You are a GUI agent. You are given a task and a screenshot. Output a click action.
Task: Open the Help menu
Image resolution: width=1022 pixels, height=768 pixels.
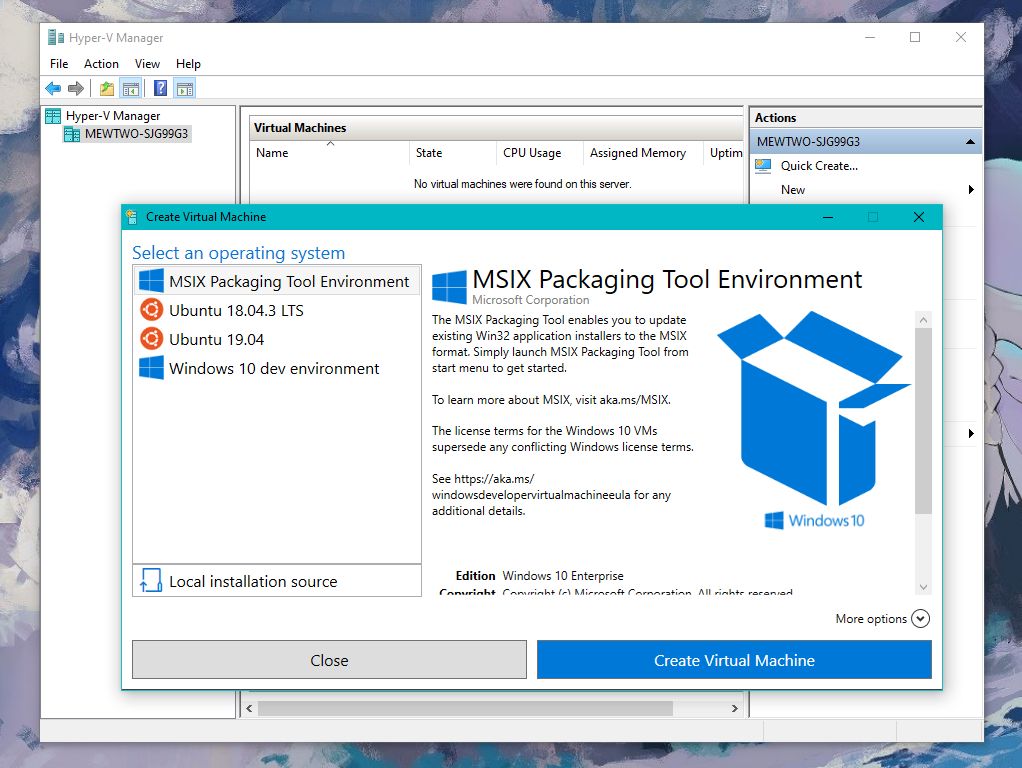(x=188, y=64)
